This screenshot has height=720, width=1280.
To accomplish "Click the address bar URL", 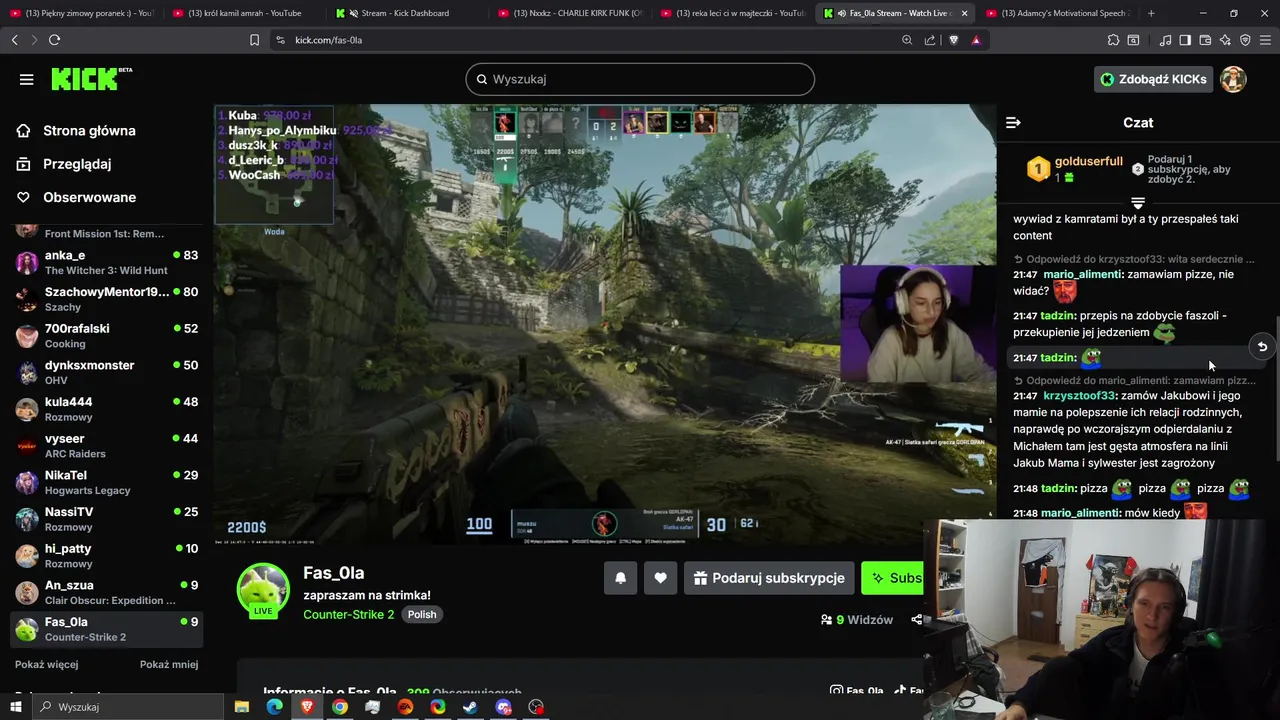I will [x=328, y=40].
